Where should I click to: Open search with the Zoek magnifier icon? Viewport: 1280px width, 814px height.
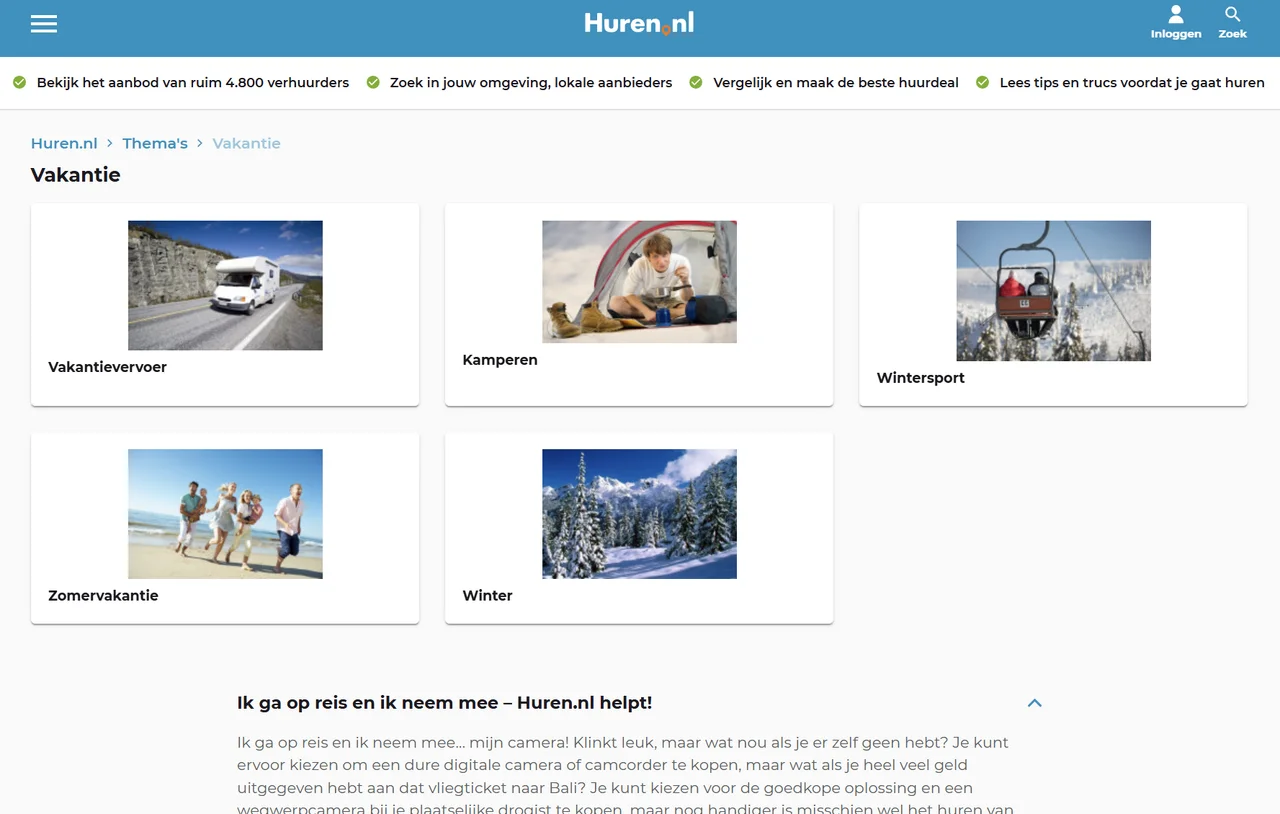click(x=1232, y=15)
